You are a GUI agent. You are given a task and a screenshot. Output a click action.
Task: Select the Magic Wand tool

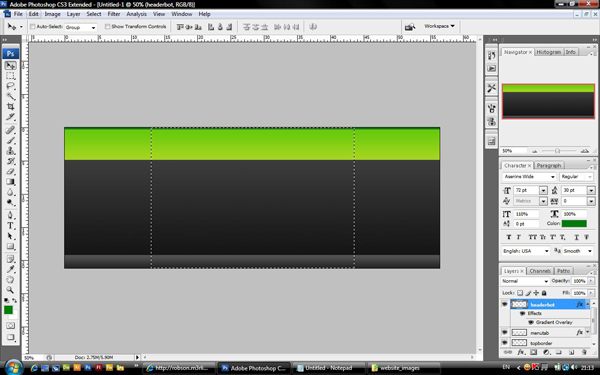tap(11, 96)
